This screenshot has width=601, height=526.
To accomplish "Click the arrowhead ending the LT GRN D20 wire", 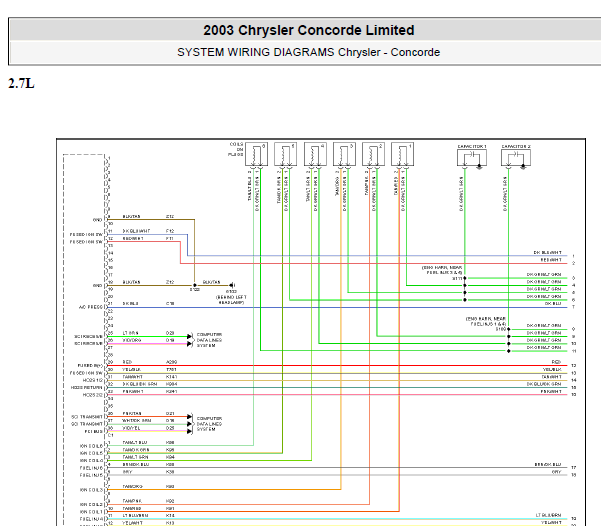I will pyautogui.click(x=189, y=337).
